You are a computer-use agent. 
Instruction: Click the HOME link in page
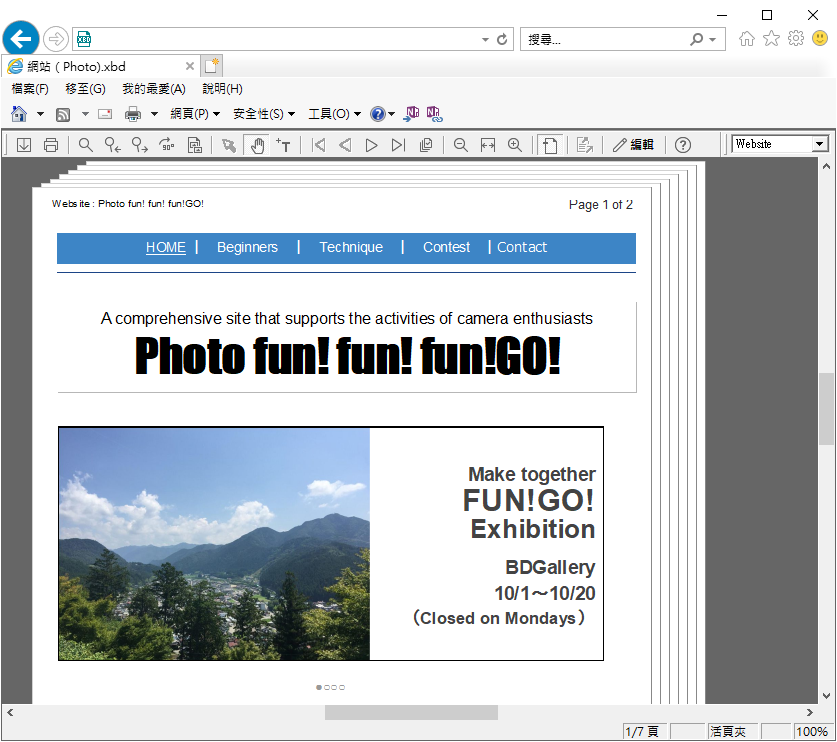(165, 248)
